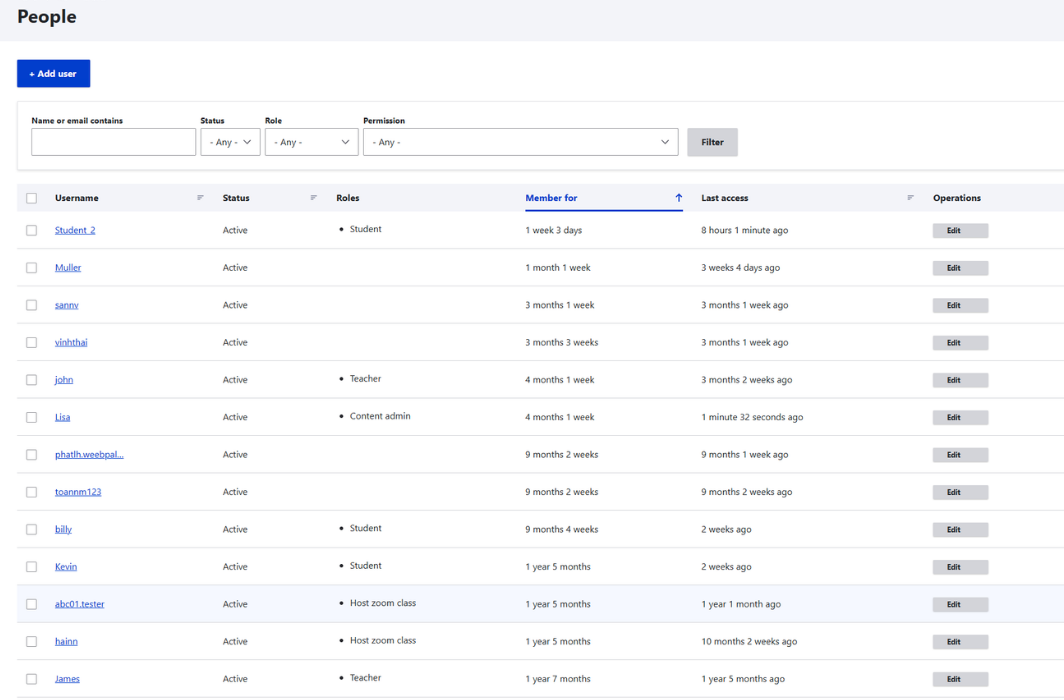Viewport: 1064px width, 700px height.
Task: Focus the Name or email contains field
Action: point(113,142)
